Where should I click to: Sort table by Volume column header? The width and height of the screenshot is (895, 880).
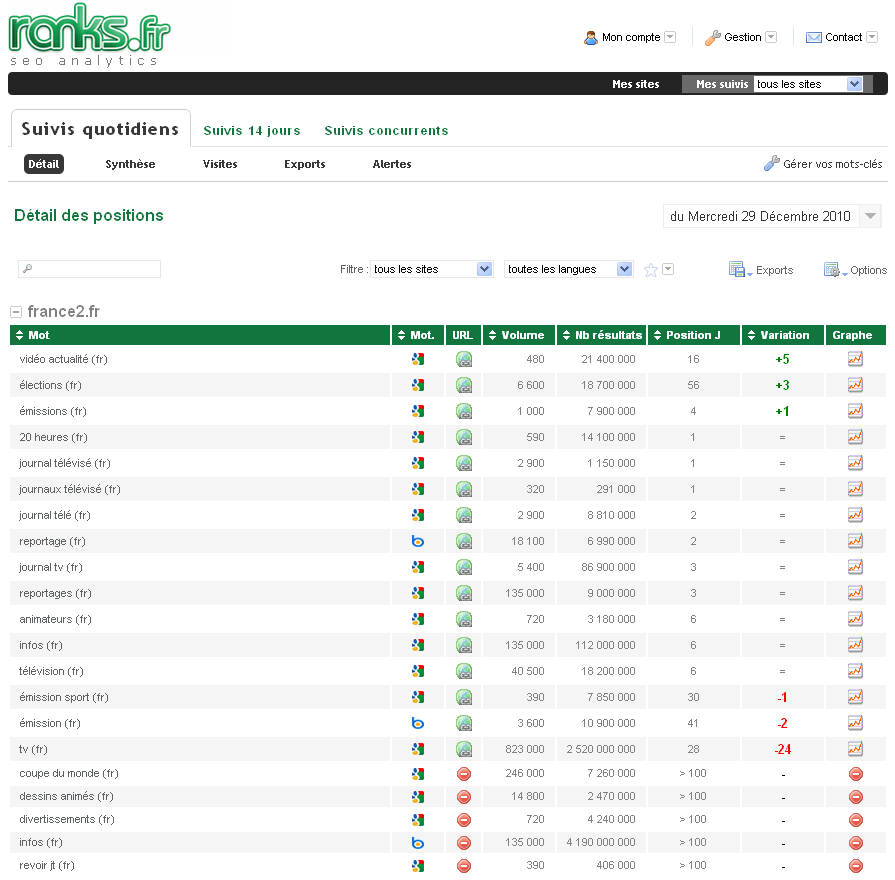tap(519, 335)
